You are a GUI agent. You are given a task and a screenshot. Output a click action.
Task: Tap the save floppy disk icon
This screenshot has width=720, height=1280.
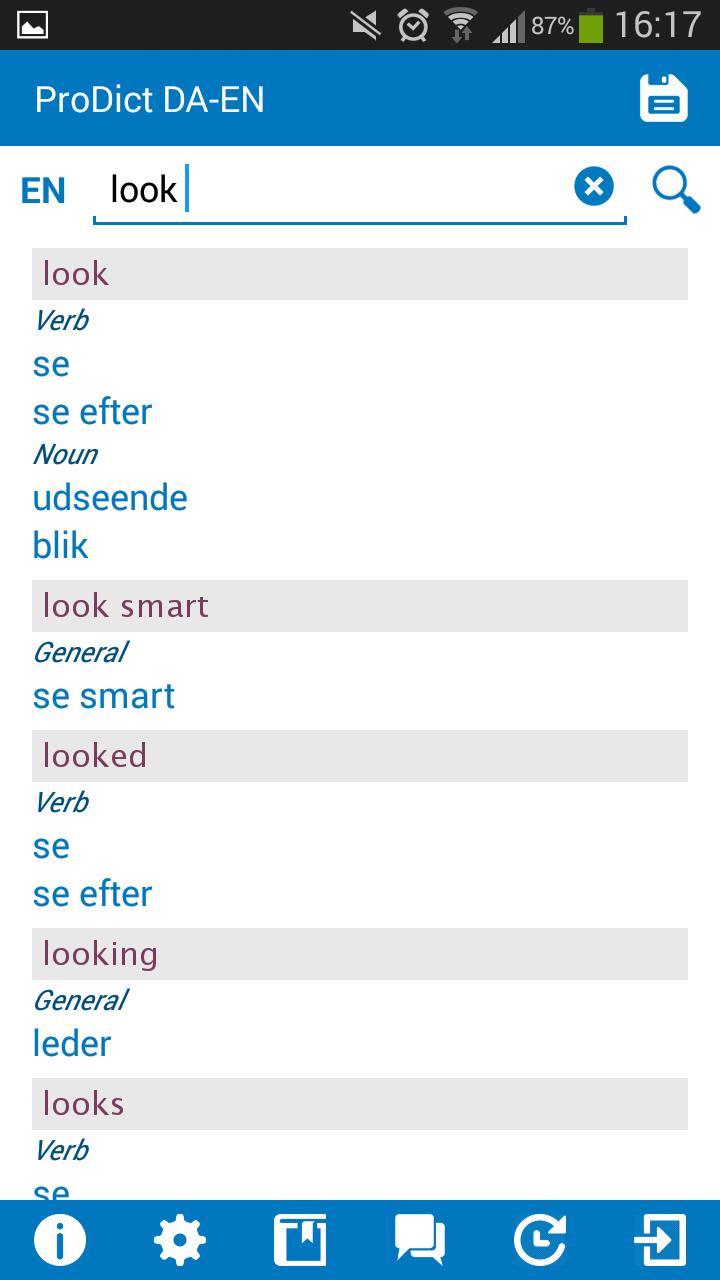tap(664, 99)
